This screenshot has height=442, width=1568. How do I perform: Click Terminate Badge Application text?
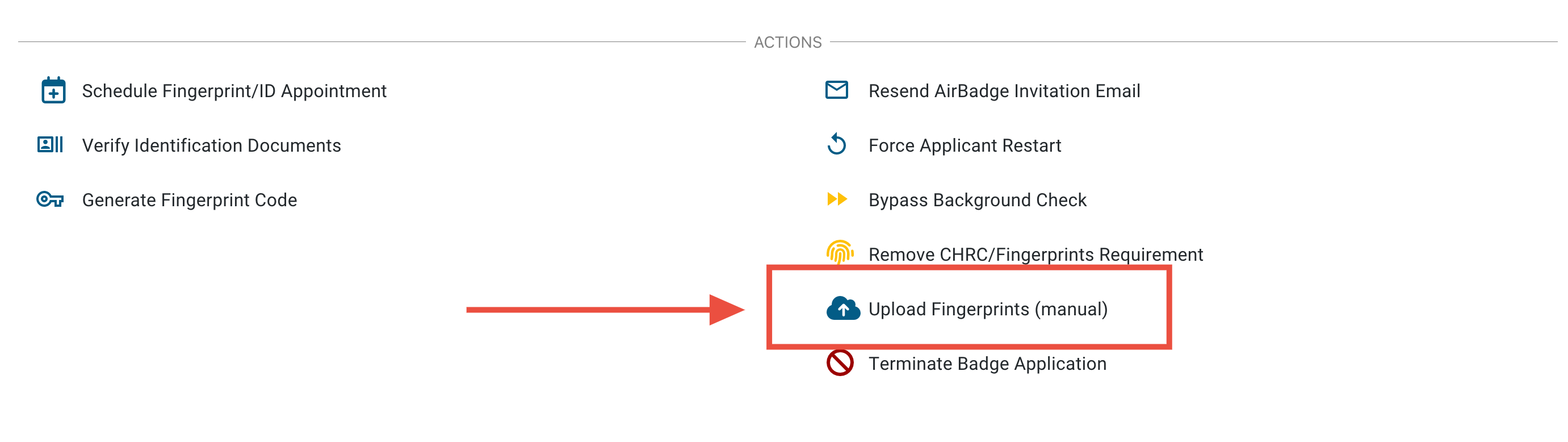(x=987, y=364)
